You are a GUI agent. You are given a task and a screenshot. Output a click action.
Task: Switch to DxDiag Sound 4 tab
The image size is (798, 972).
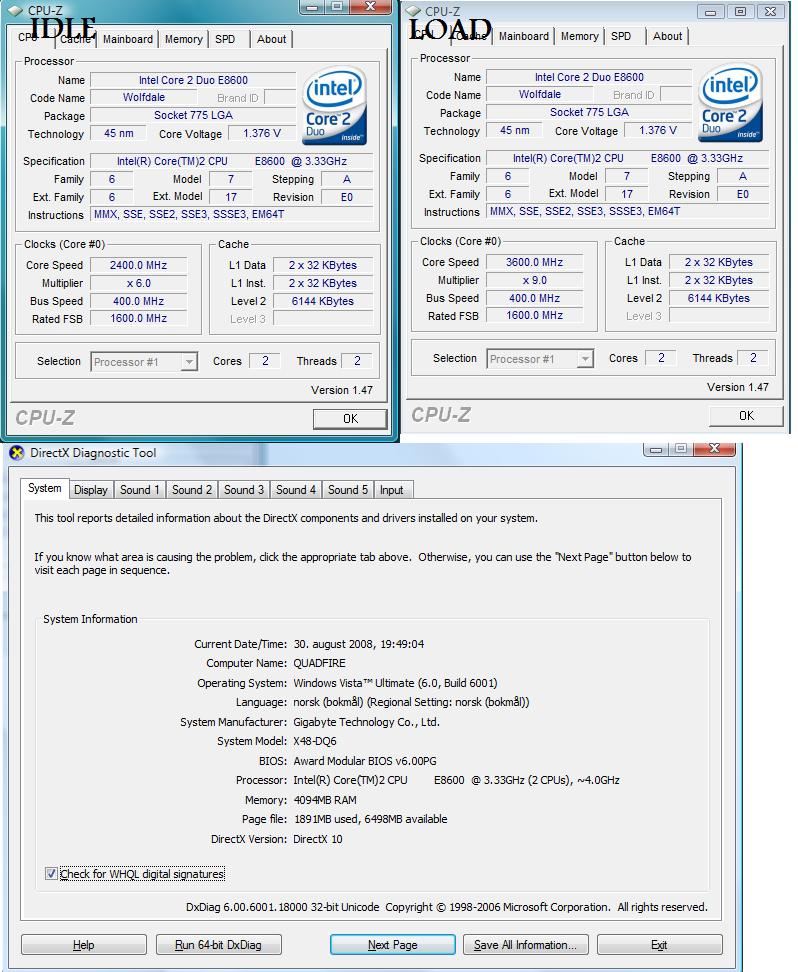pyautogui.click(x=296, y=490)
